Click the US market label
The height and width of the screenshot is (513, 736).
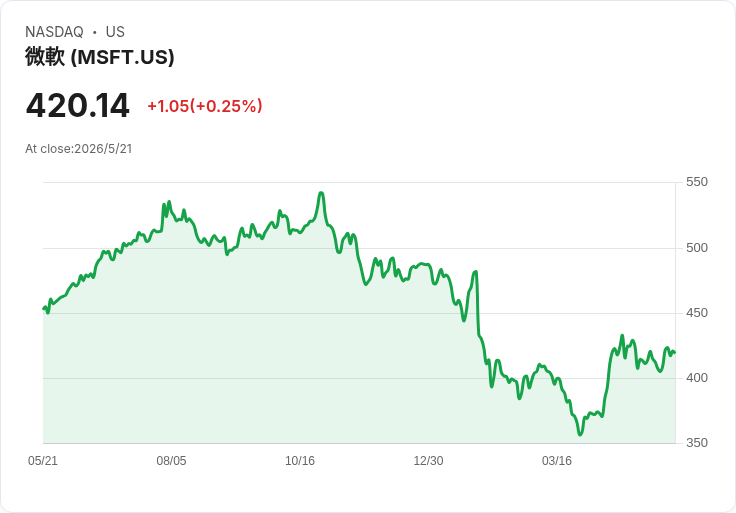115,32
